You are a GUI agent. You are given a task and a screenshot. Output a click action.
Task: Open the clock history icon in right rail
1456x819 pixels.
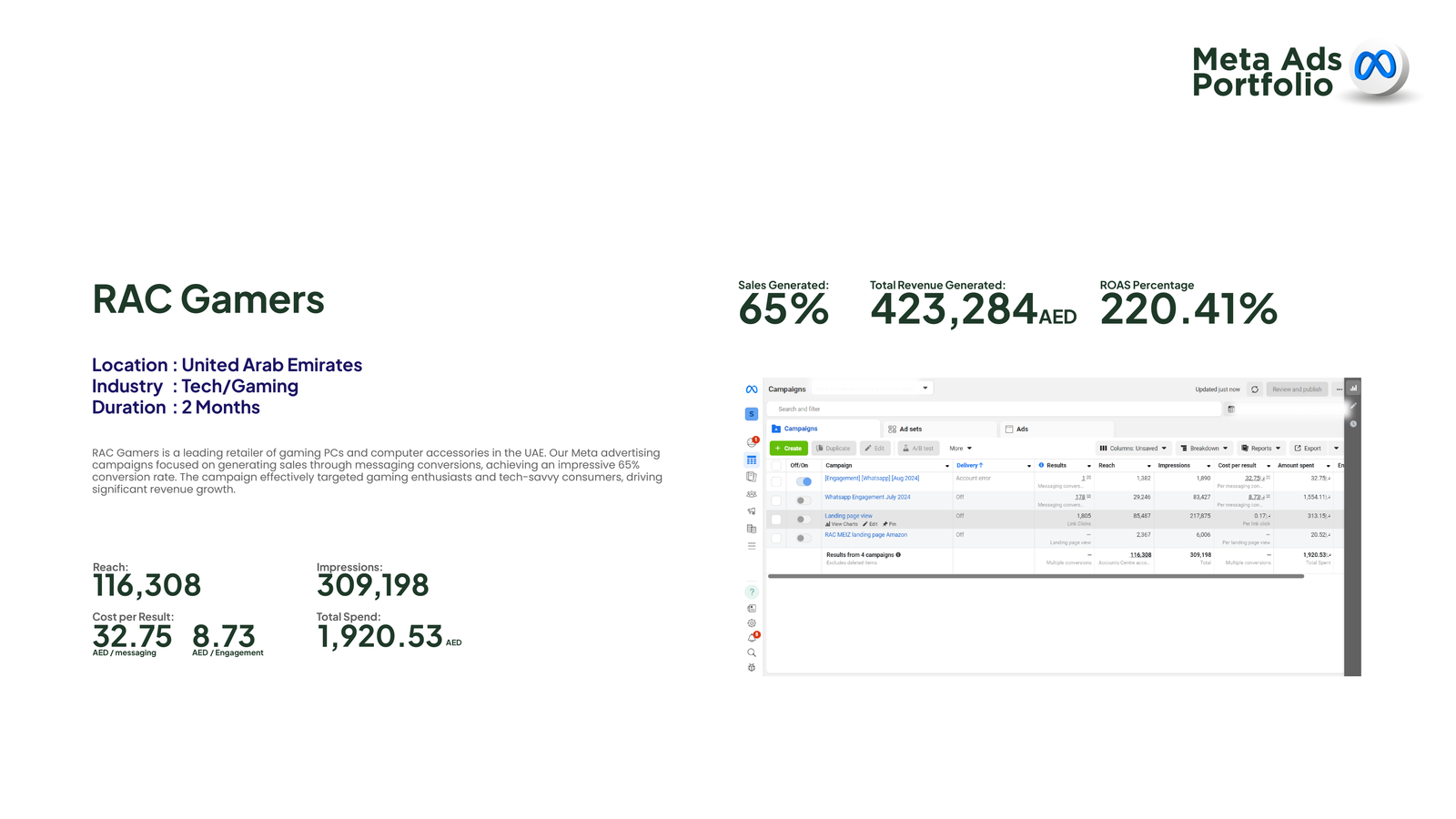click(1353, 424)
